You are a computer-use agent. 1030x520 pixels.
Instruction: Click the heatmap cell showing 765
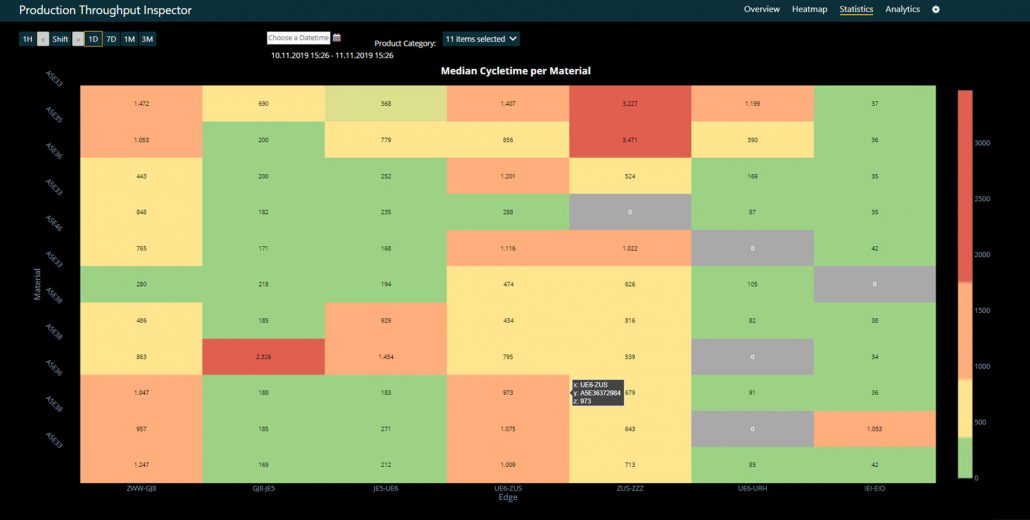tap(141, 248)
